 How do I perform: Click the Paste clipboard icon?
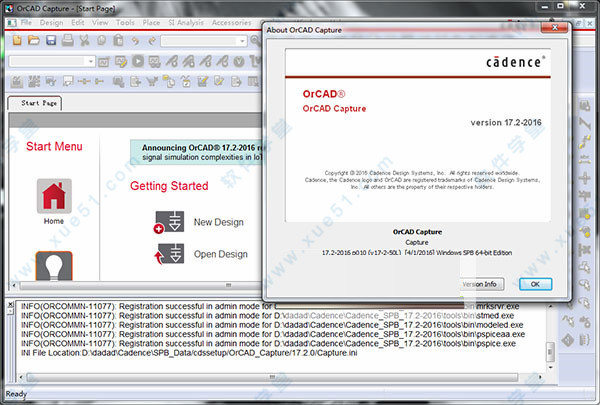coord(118,40)
